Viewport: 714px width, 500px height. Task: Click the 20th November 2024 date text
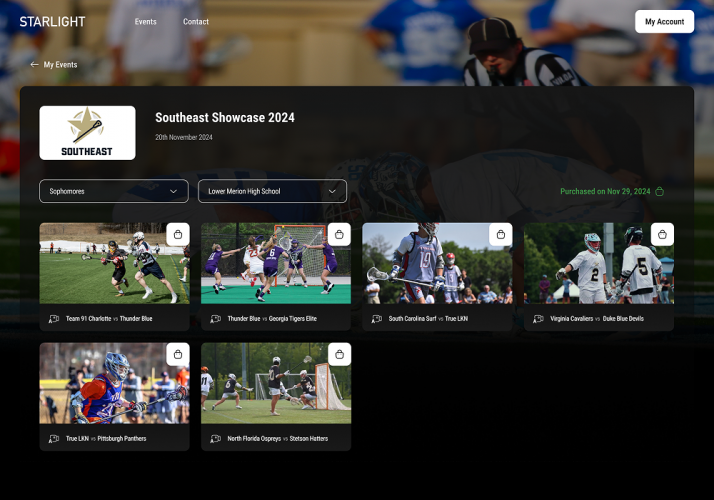(184, 137)
